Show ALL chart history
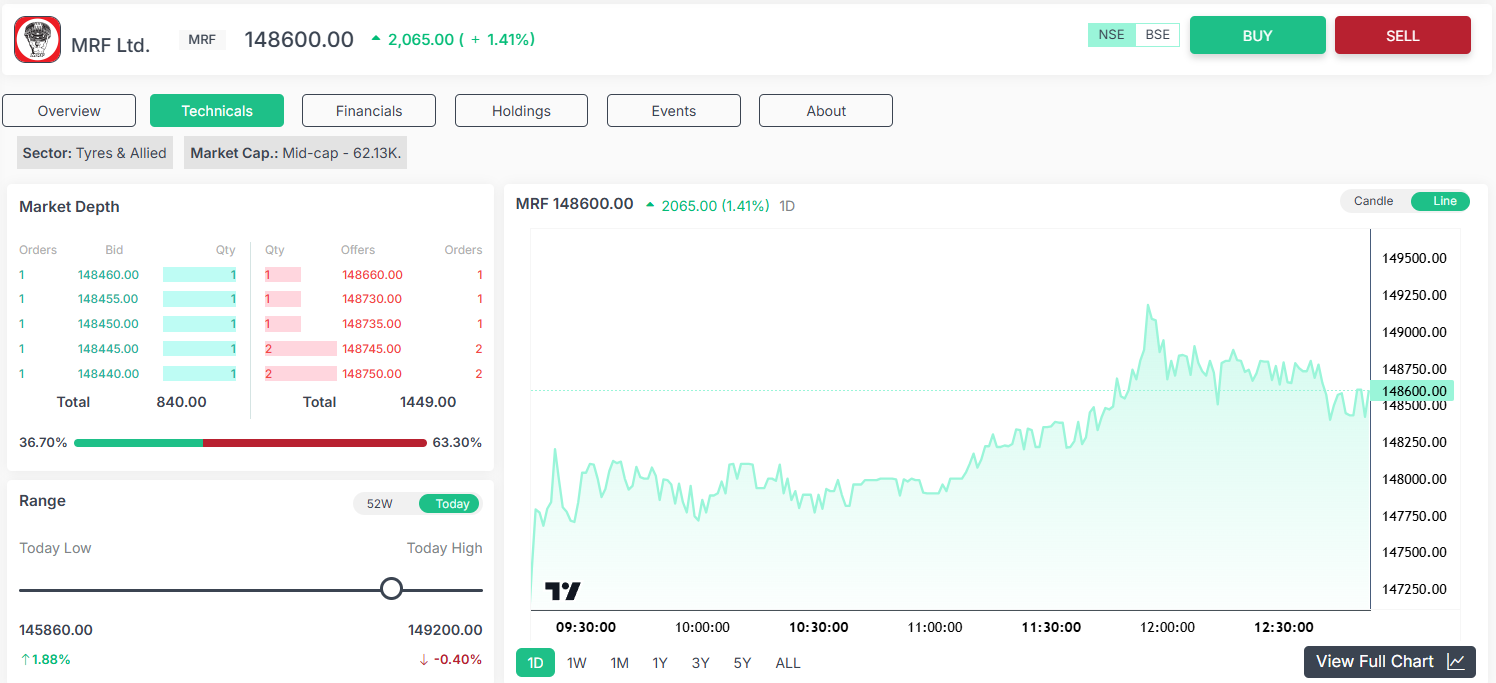 tap(788, 663)
